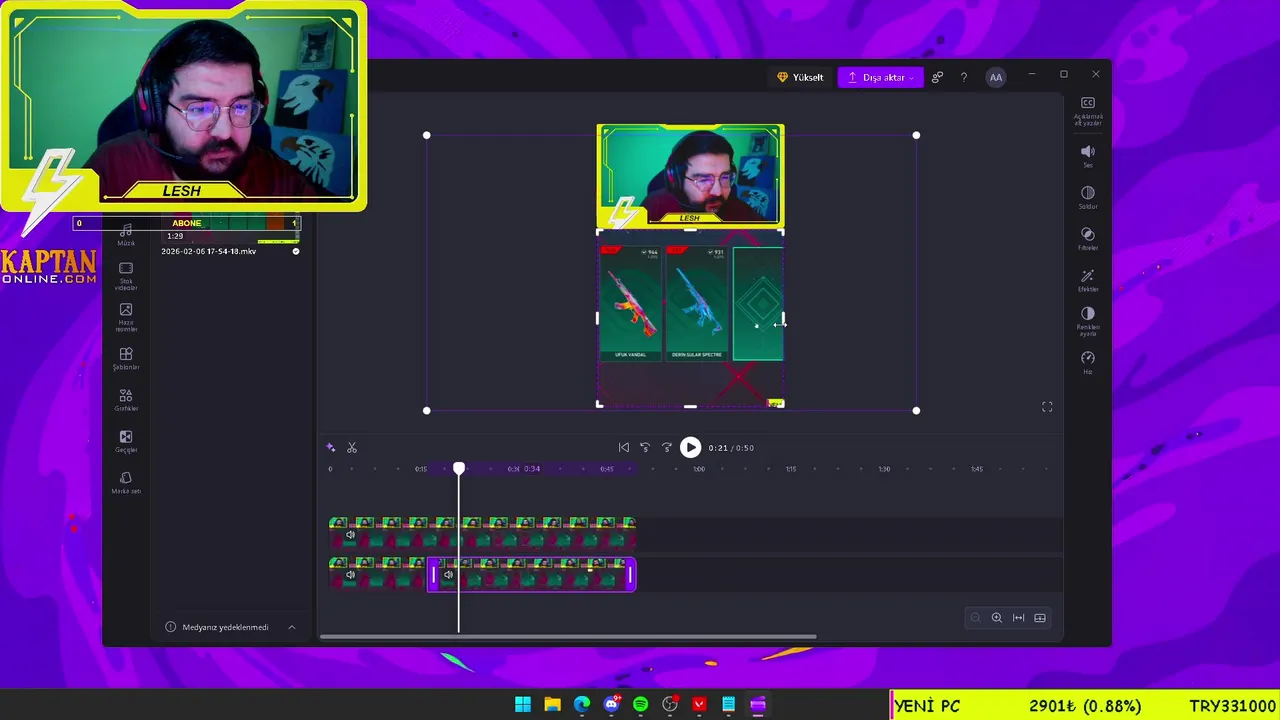Click the share/collaborate icon in the header
Viewport: 1280px width, 720px height.
(937, 77)
